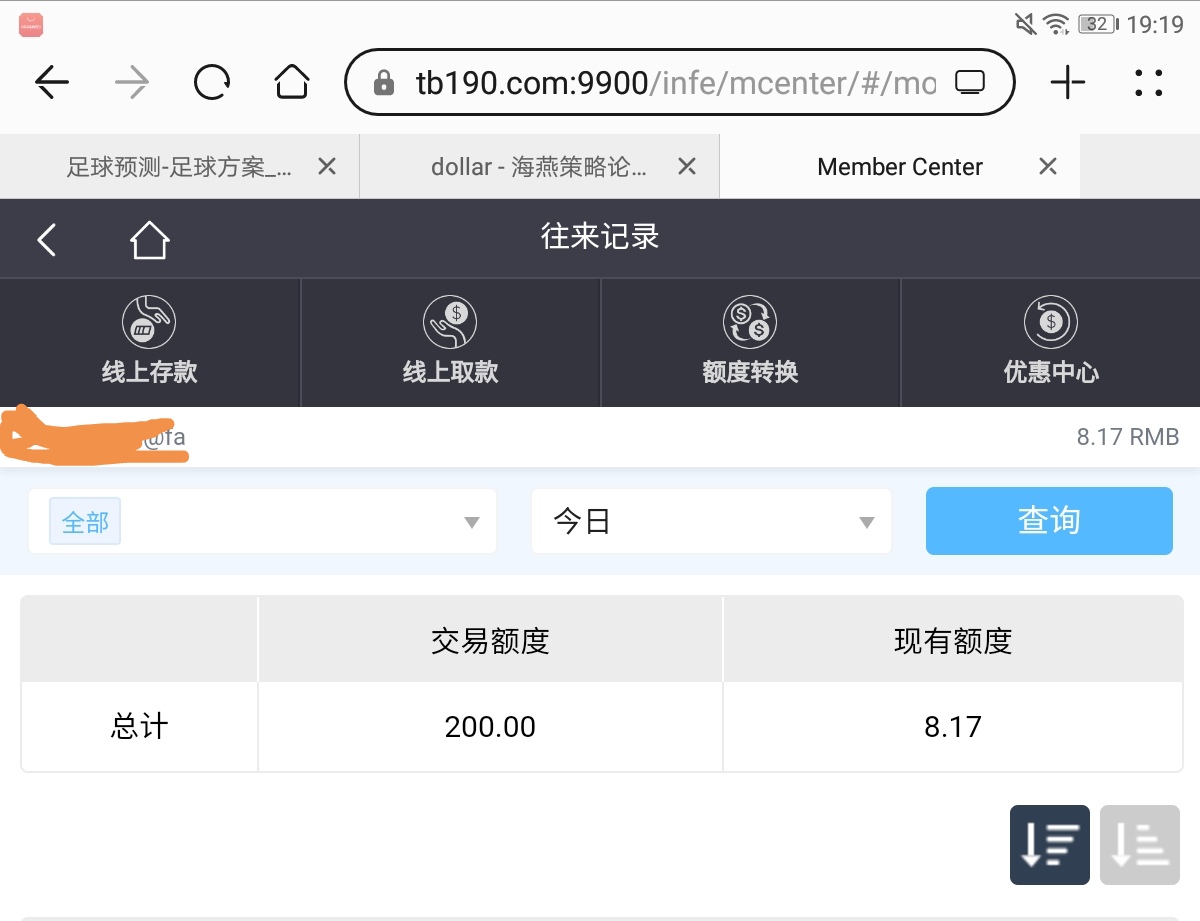Expand the 全部 type dropdown
The height and width of the screenshot is (921, 1200).
point(263,522)
